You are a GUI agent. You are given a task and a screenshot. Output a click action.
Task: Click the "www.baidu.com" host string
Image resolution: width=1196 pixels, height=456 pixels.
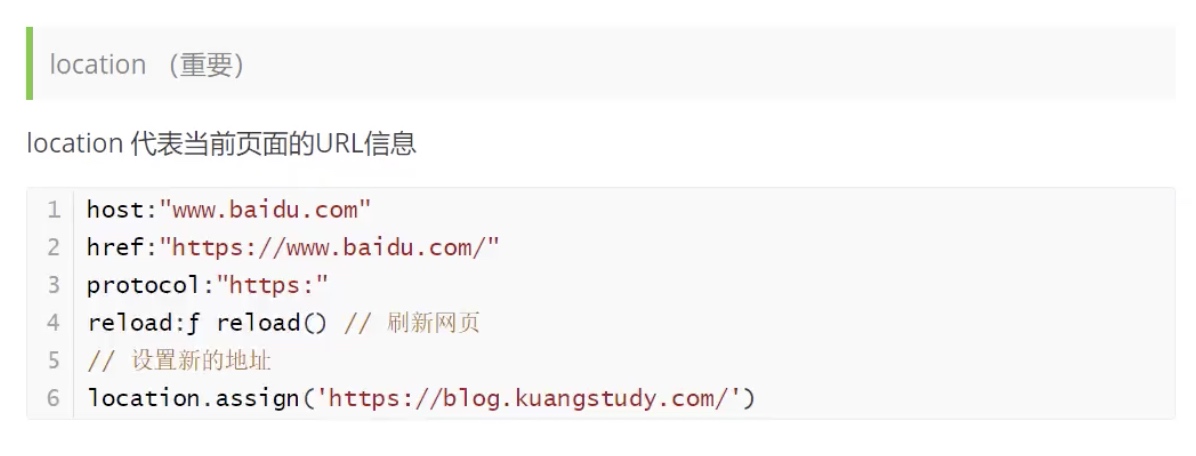click(265, 209)
